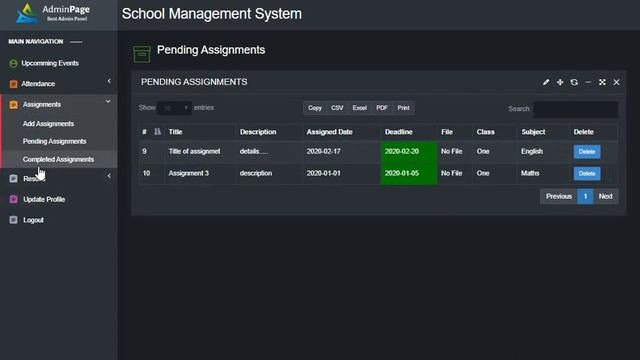
Task: Open Upcoming Events menu item
Action: click(x=50, y=63)
